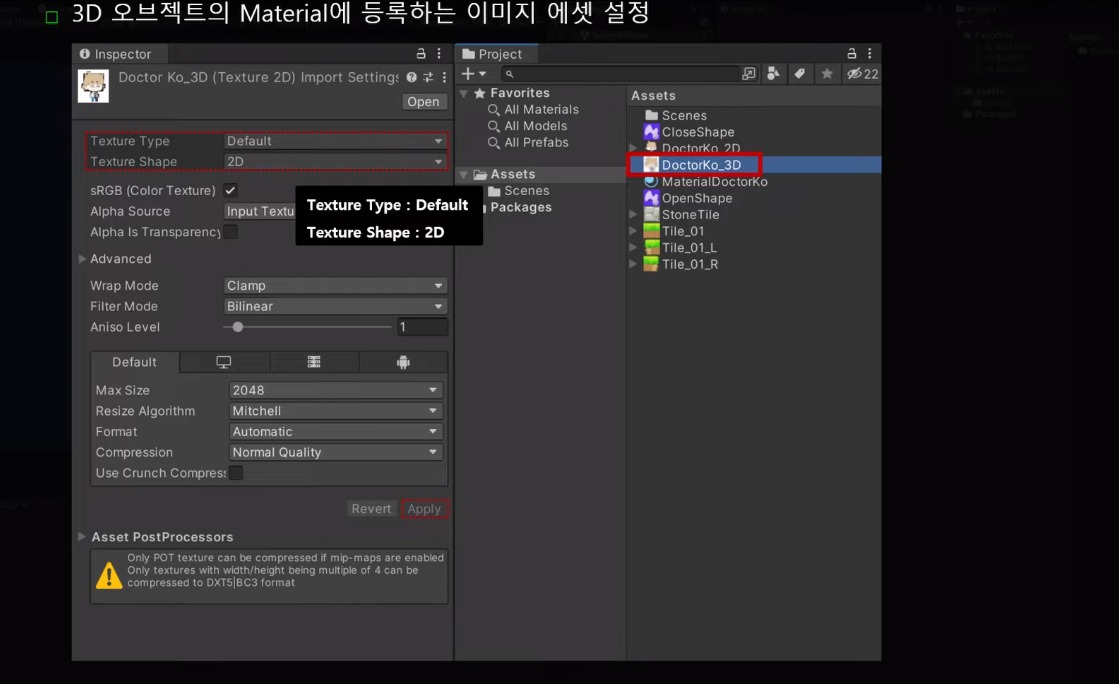
Task: Click the Aniso Level slider handle
Action: point(238,327)
